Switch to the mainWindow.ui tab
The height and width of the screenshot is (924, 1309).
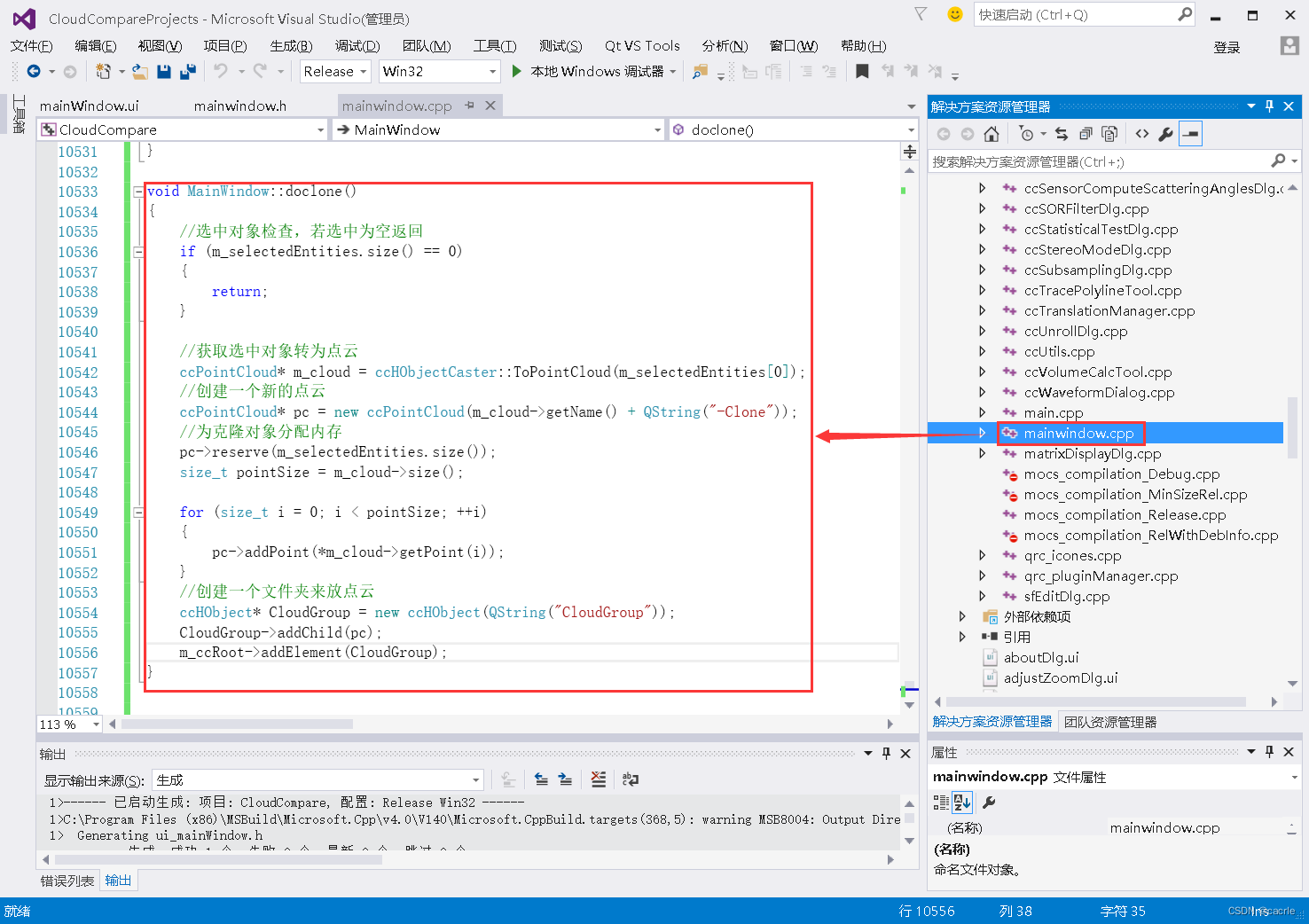pos(89,106)
